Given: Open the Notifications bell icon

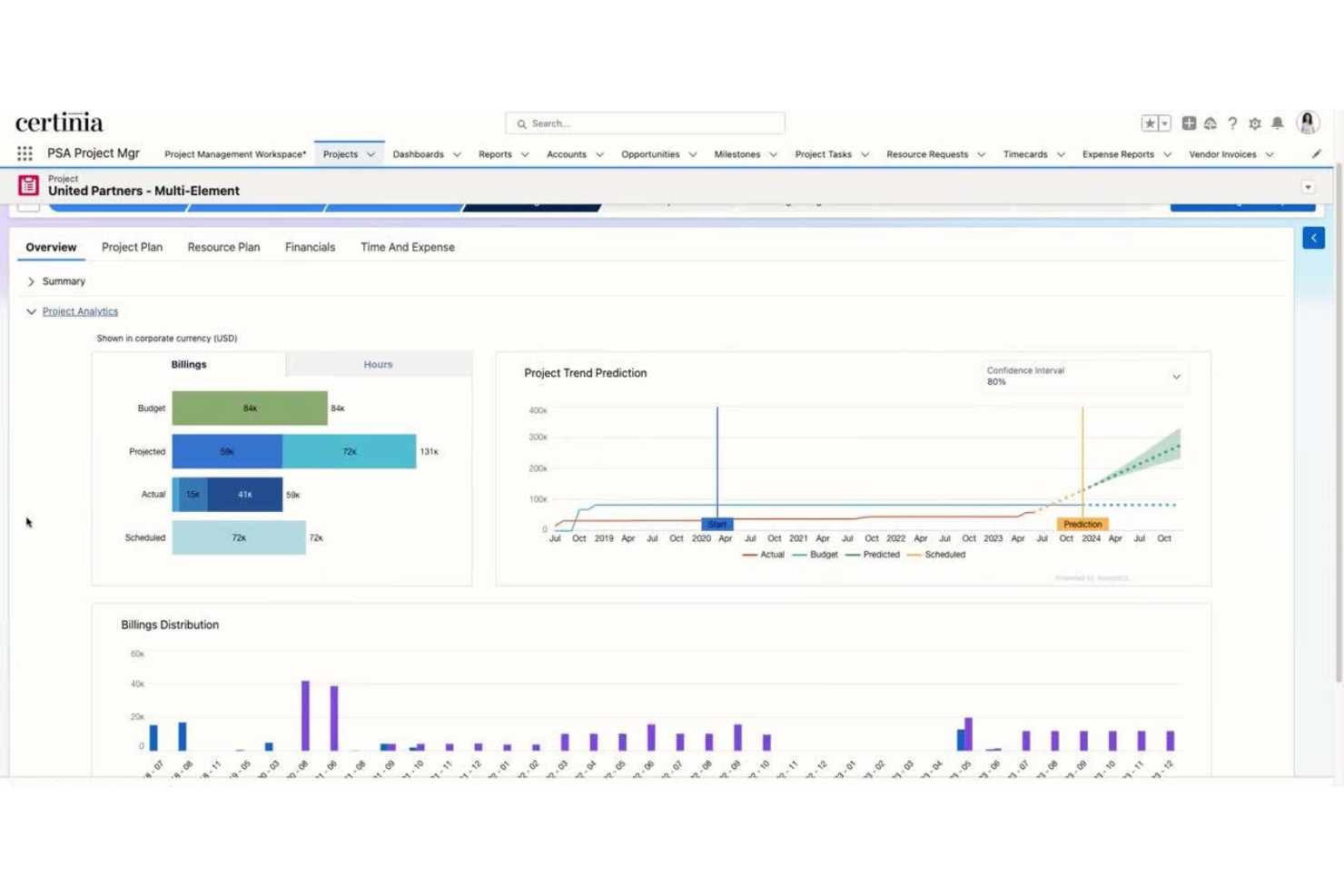Looking at the screenshot, I should tap(1278, 123).
